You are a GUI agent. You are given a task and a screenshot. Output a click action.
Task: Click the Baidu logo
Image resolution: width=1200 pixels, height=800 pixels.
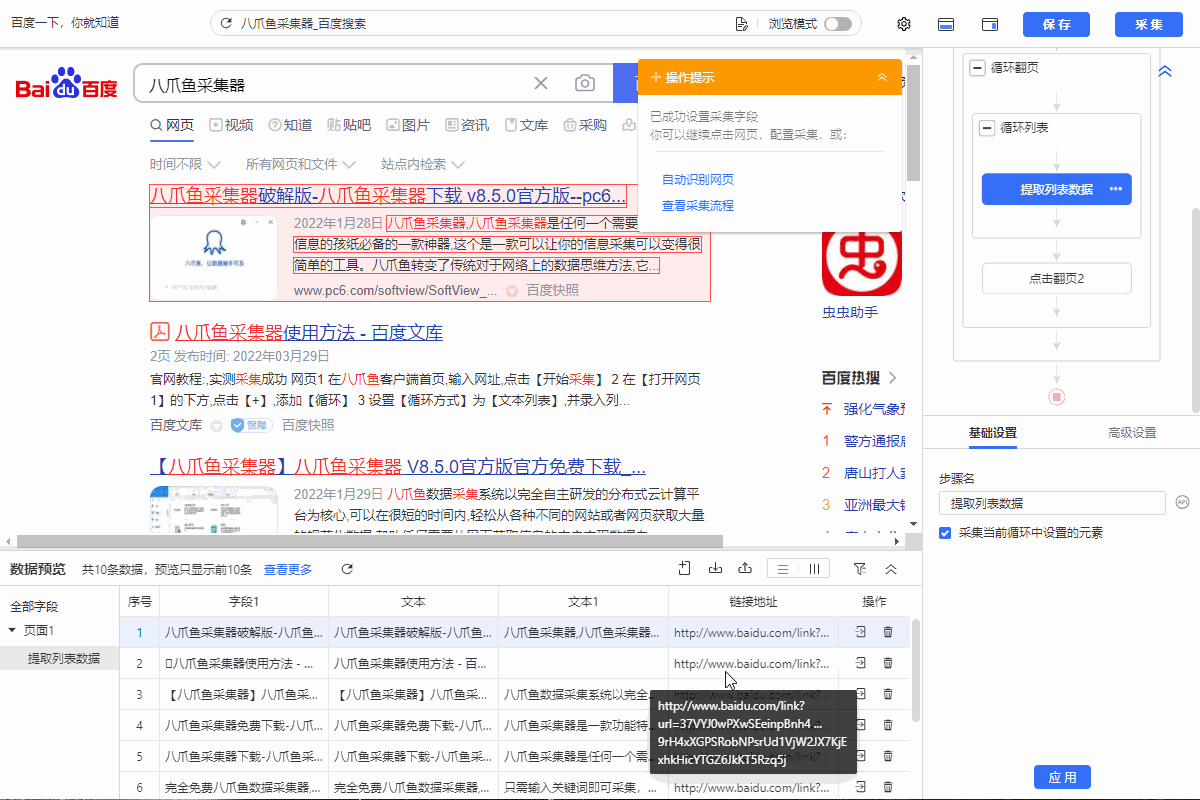tap(66, 84)
